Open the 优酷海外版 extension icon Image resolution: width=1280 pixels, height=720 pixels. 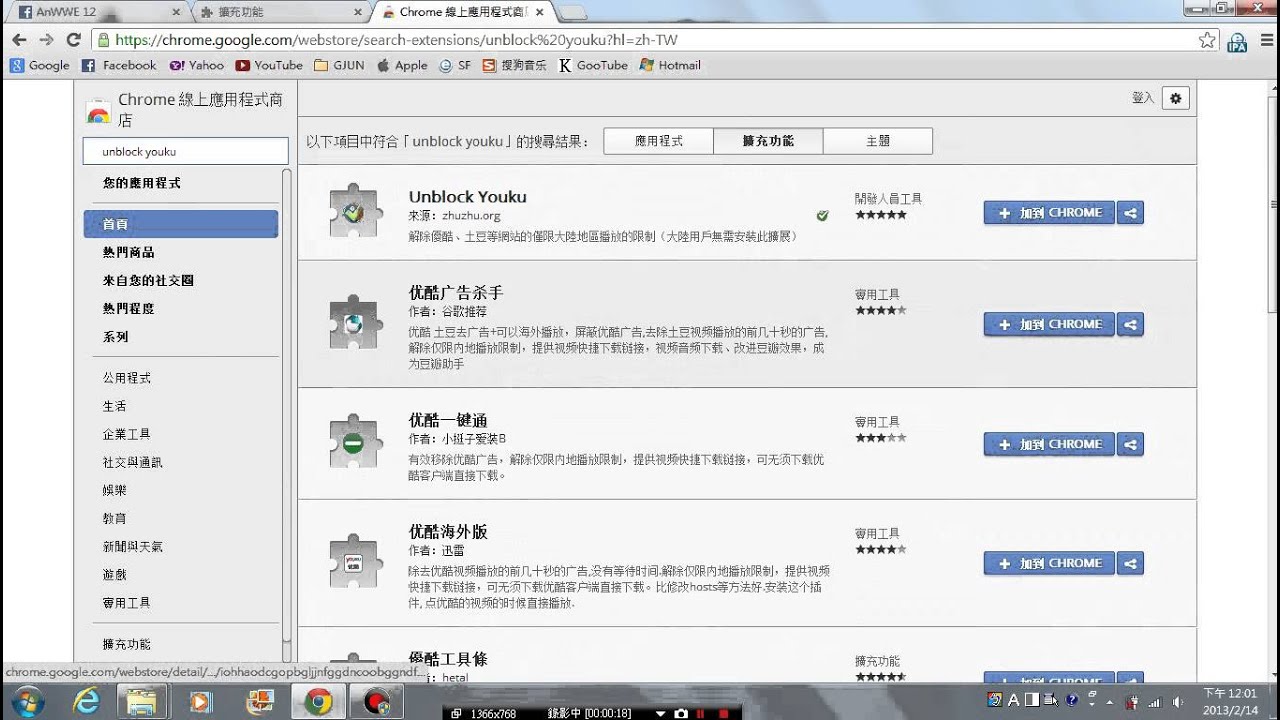coord(354,563)
